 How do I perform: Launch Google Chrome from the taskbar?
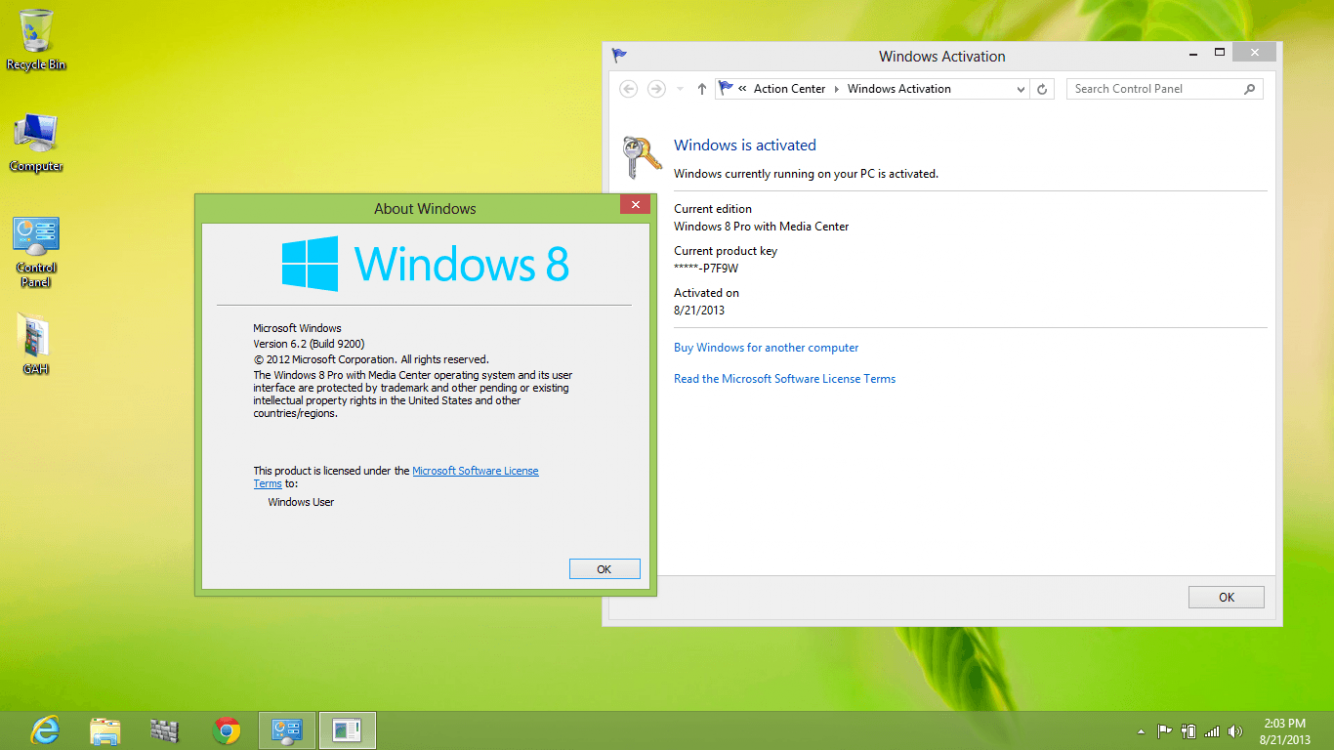pos(227,731)
